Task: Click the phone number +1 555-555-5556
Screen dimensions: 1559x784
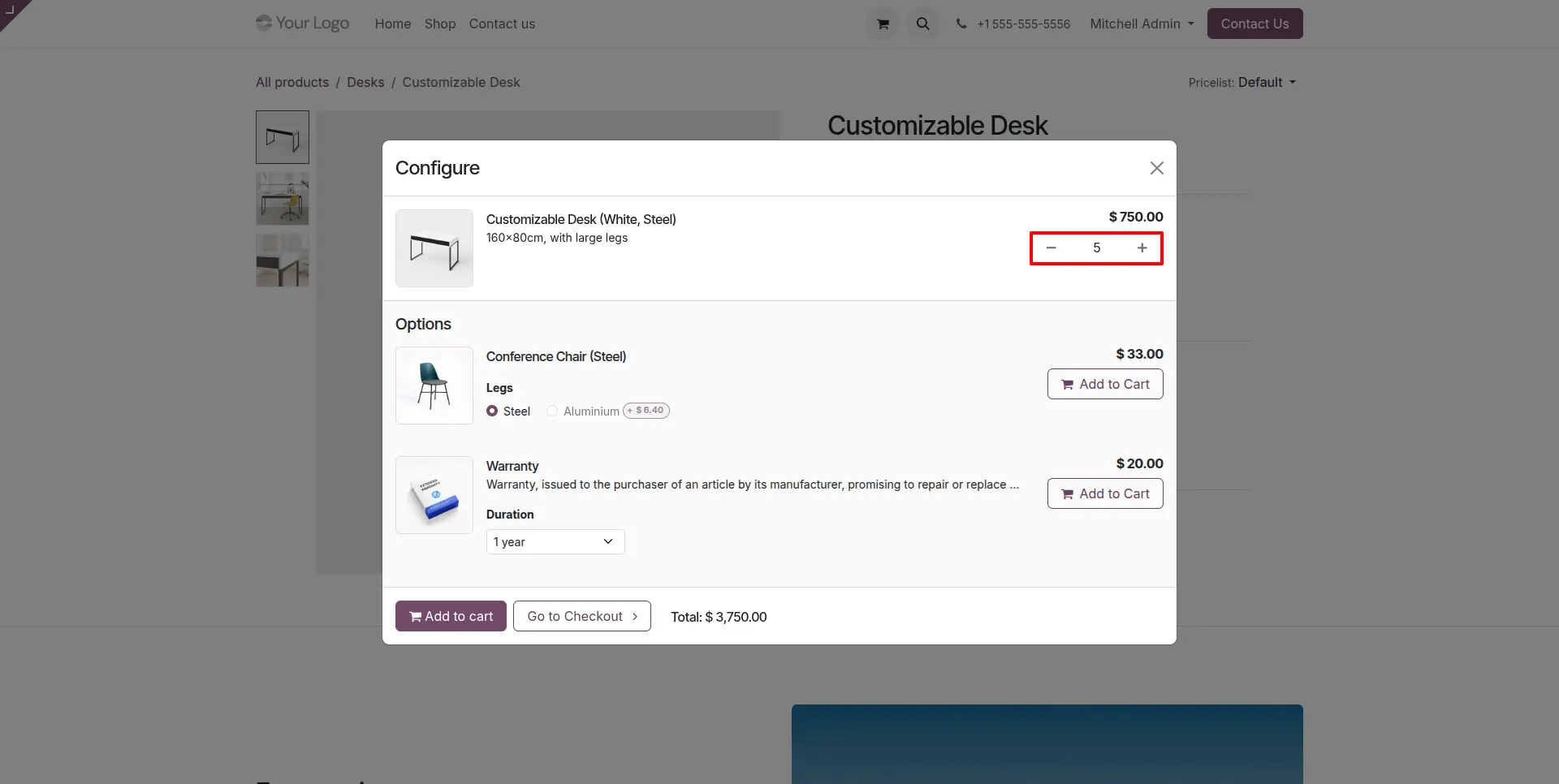Action: (1023, 24)
